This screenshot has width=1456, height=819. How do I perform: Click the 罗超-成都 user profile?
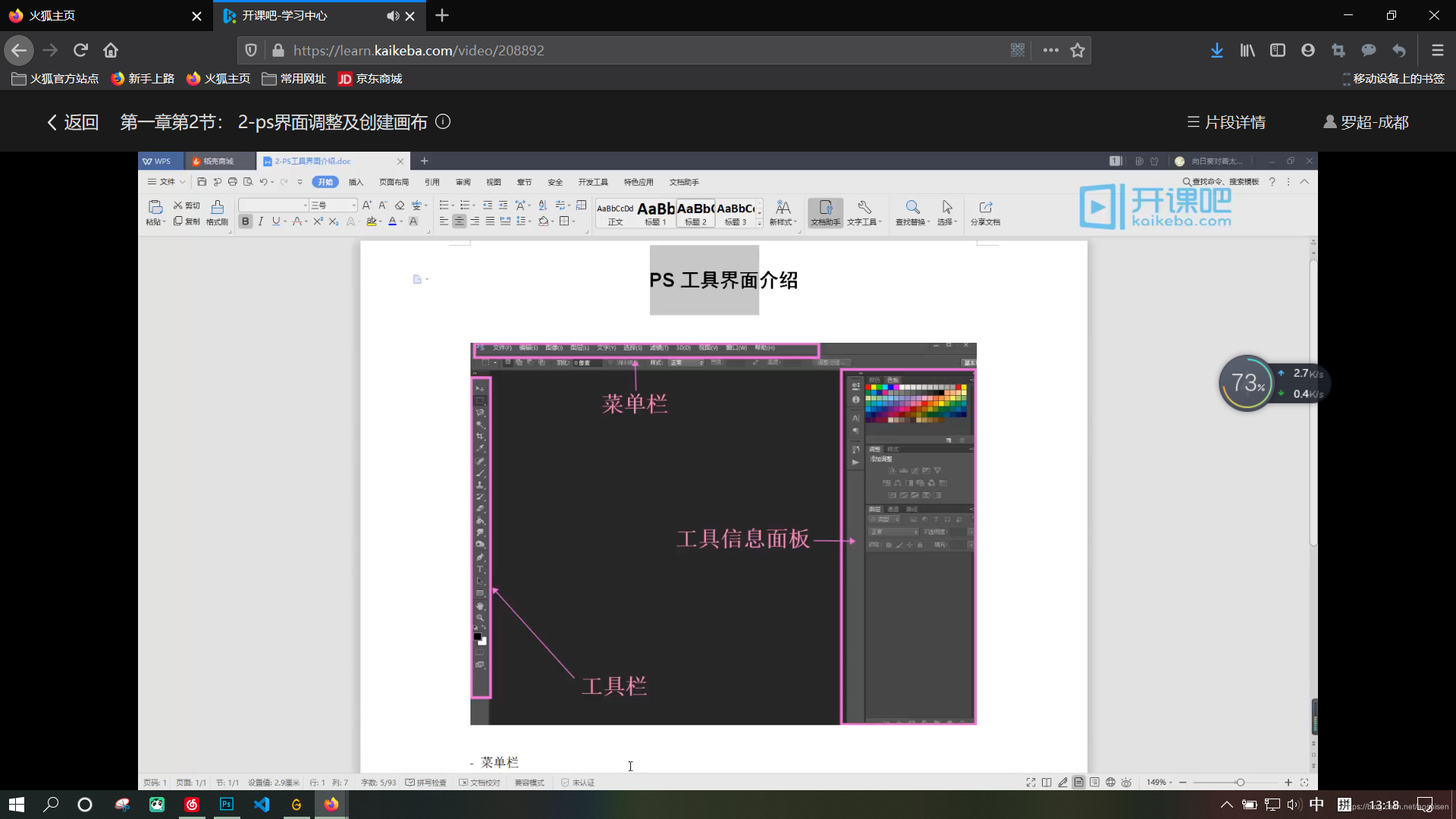1367,122
